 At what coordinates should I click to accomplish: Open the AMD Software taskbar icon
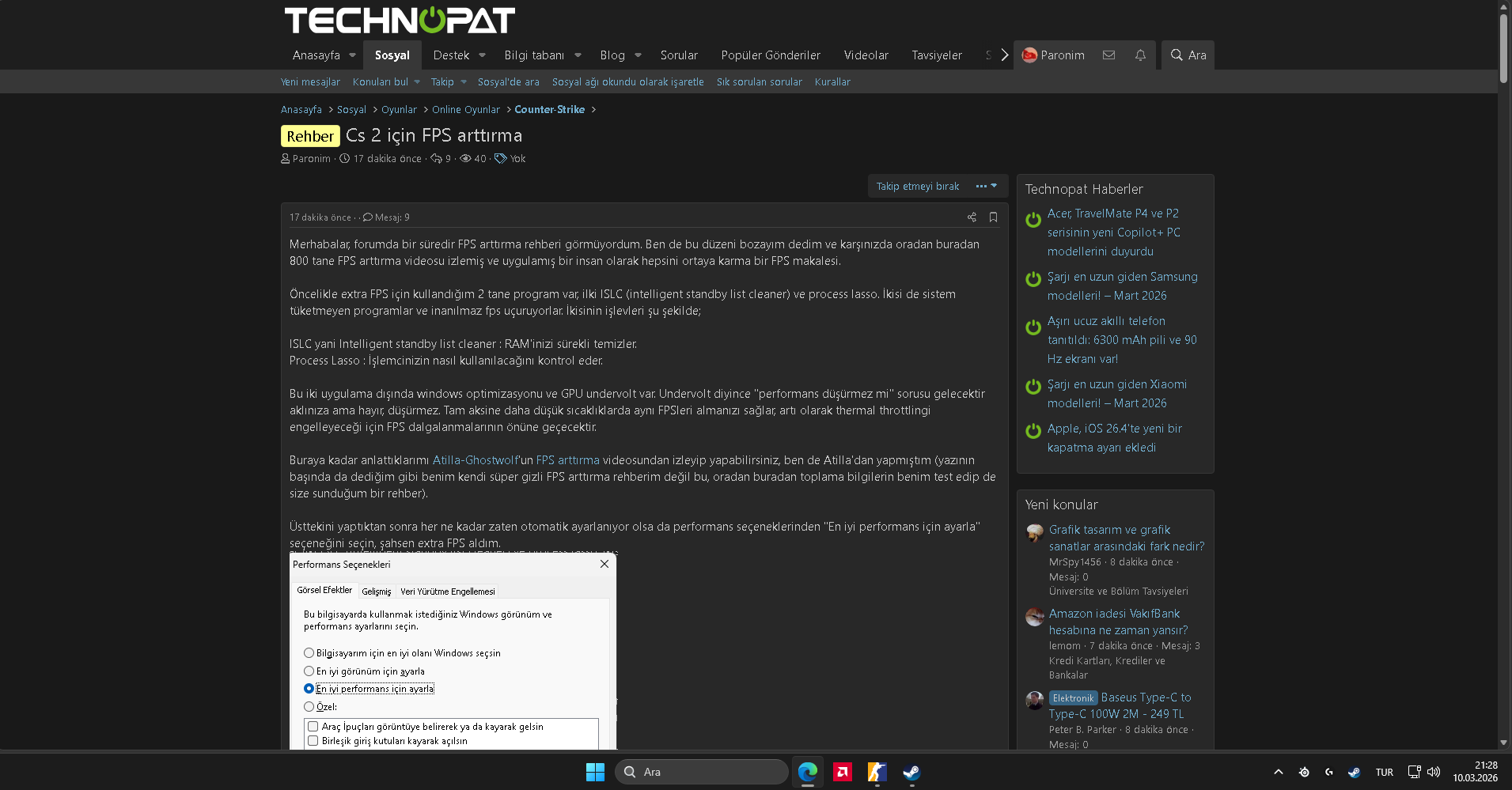(x=843, y=772)
